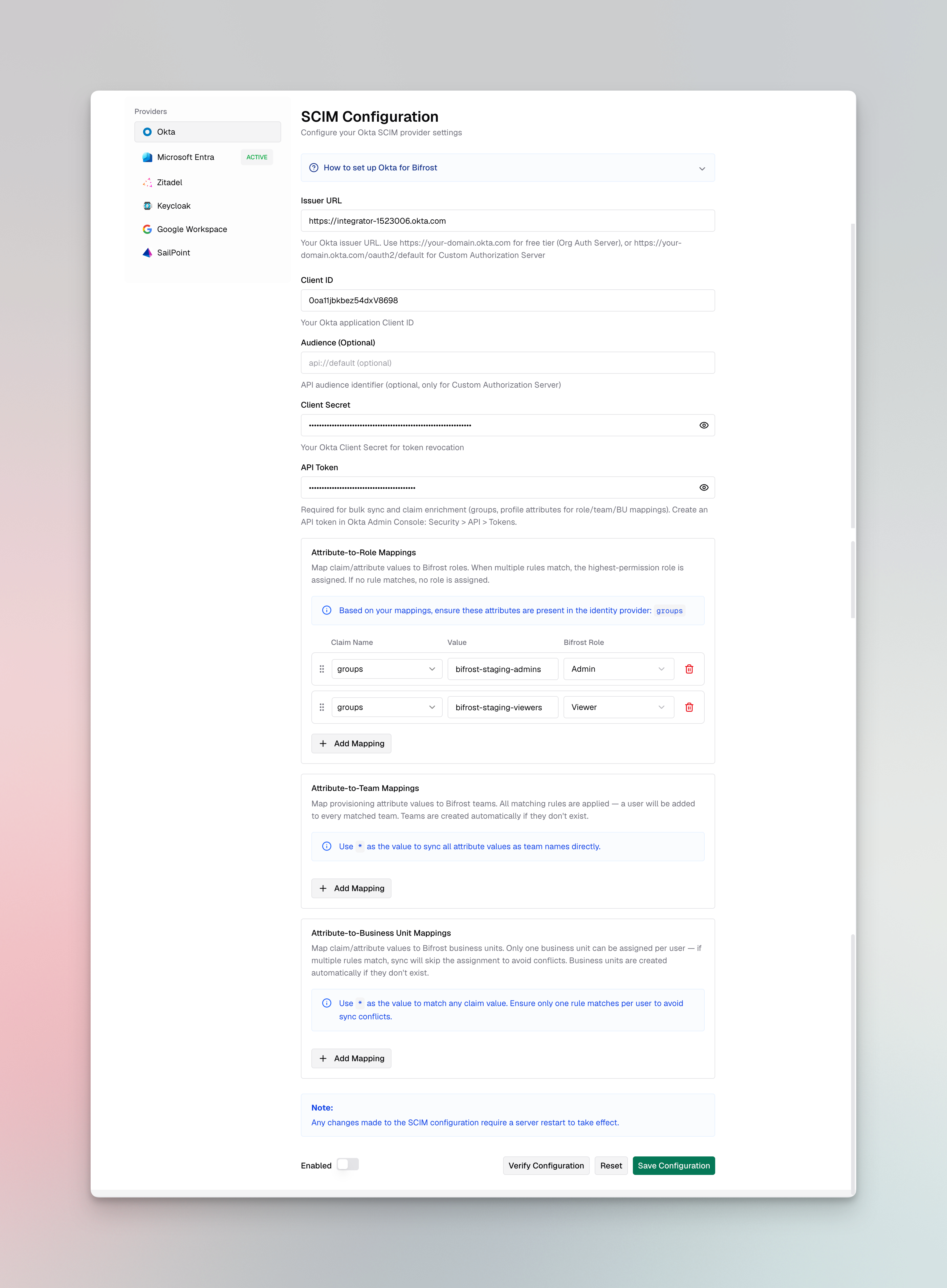Screen dimensions: 947x1288
Task: Grab the drag handle of the Admin mapping row
Action: (322, 669)
